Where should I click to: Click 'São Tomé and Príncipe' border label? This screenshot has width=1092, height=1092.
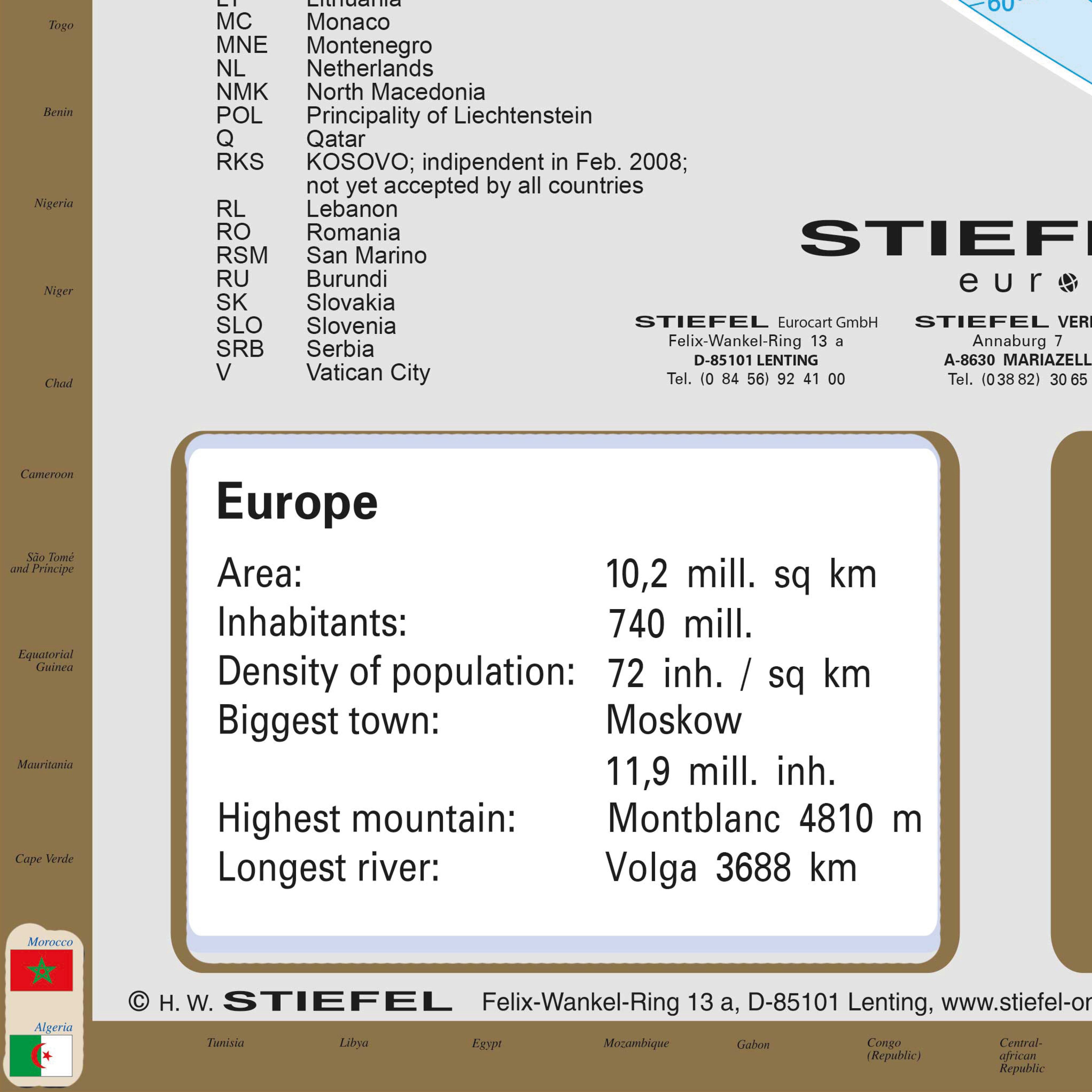[x=42, y=563]
